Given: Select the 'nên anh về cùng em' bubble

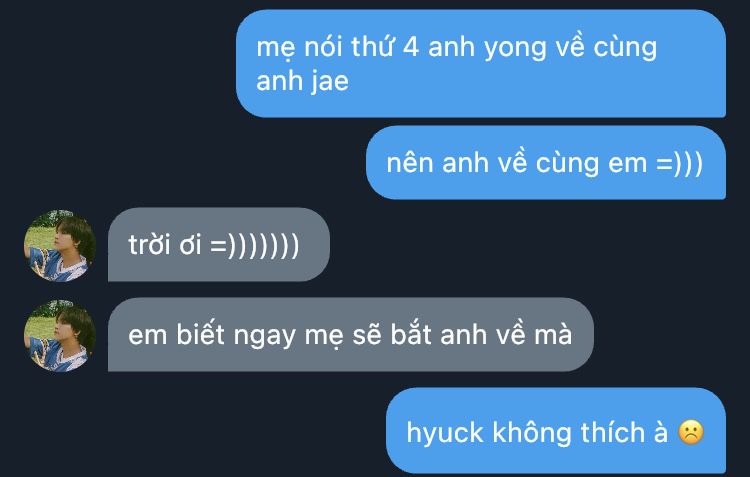Looking at the screenshot, I should point(546,163).
